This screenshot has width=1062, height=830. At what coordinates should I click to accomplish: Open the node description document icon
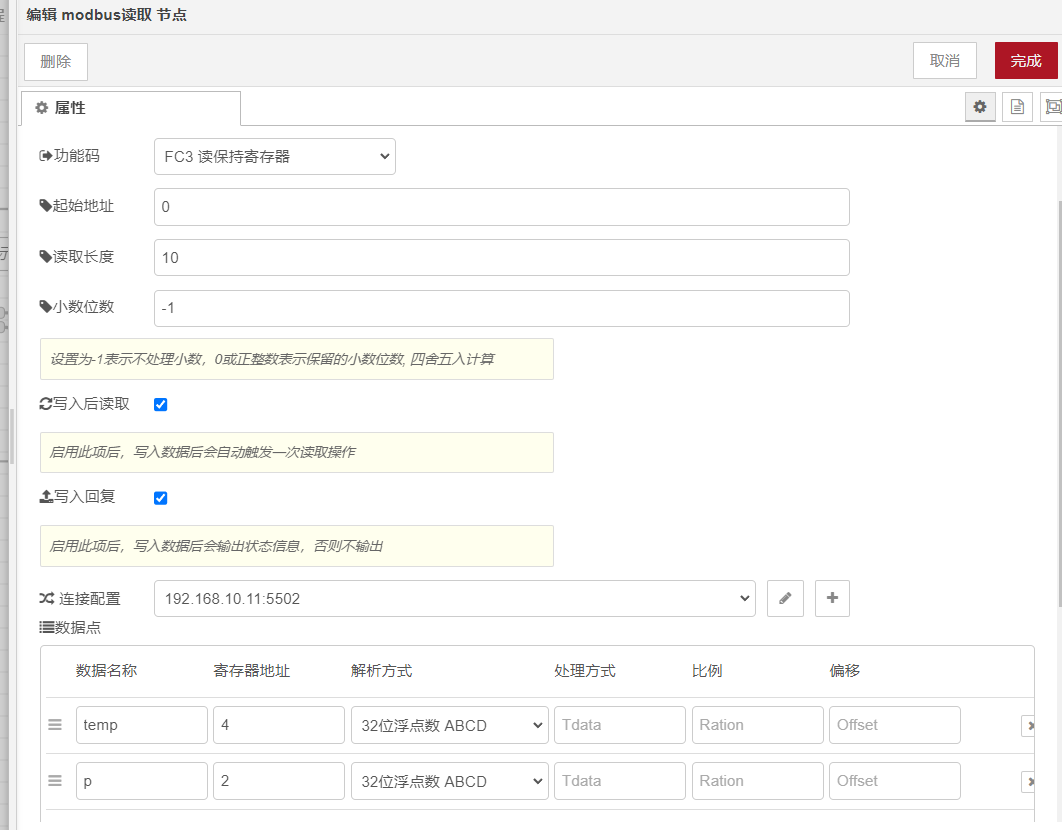point(1017,107)
